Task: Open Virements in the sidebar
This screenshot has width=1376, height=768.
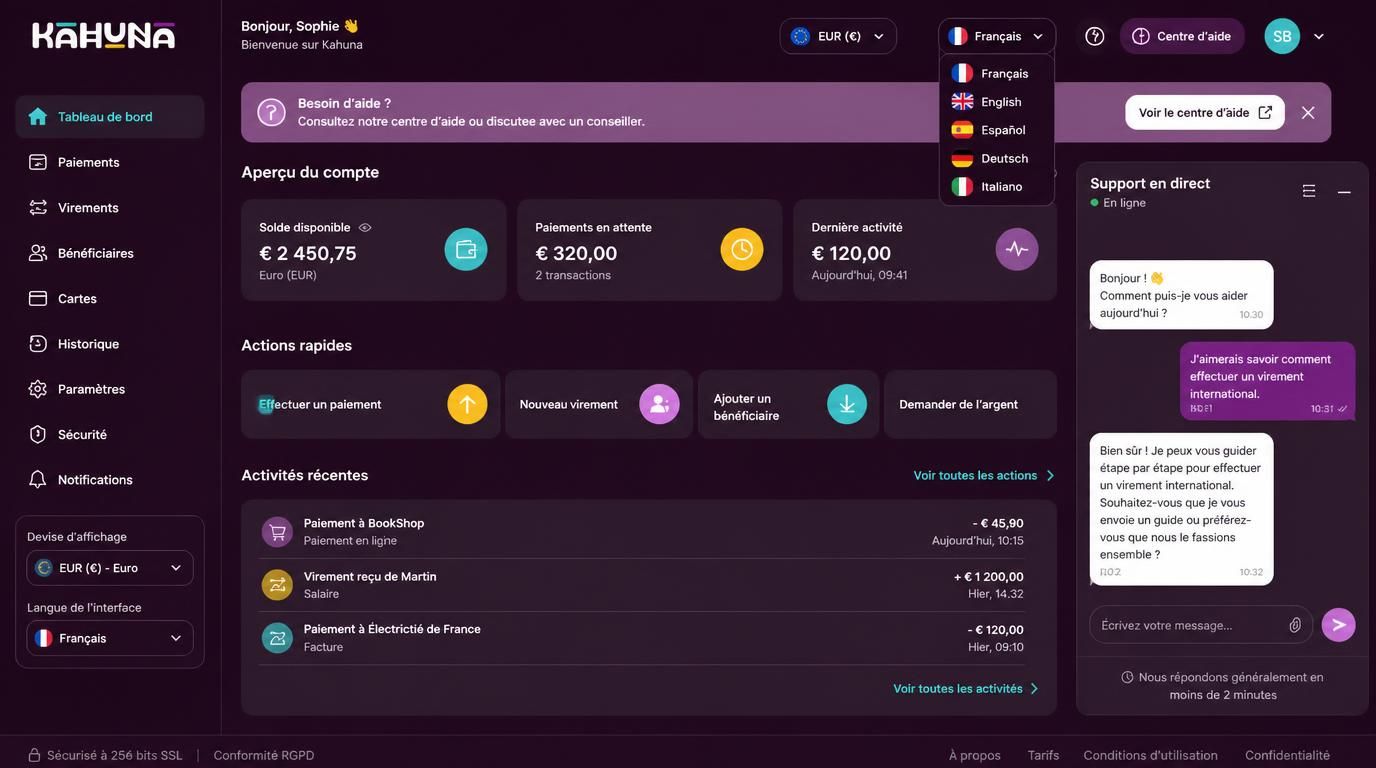Action: [x=110, y=208]
